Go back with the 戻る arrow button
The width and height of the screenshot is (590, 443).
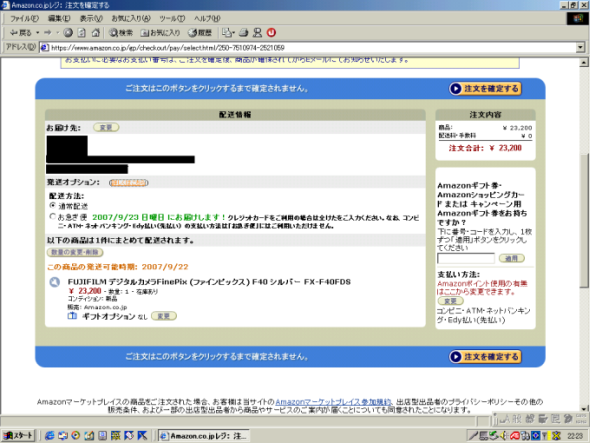click(21, 33)
